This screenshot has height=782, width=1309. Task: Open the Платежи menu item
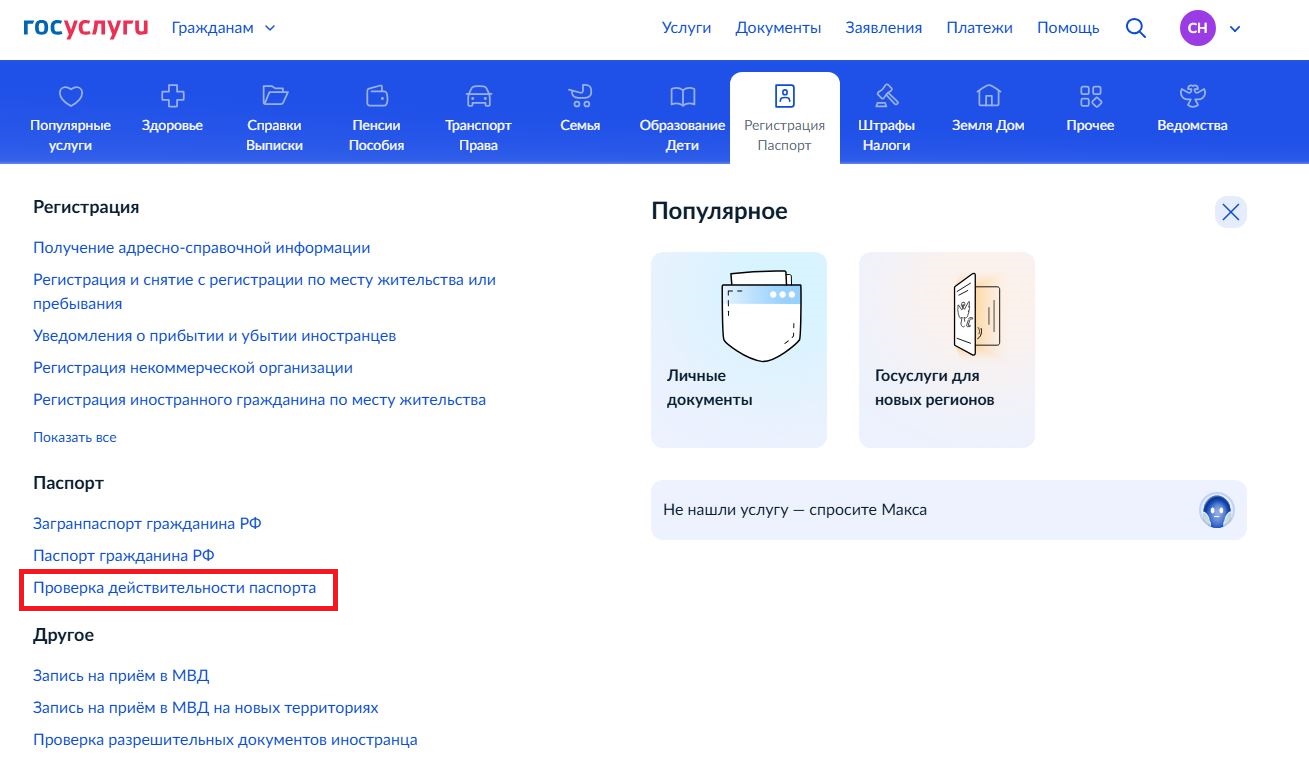979,28
